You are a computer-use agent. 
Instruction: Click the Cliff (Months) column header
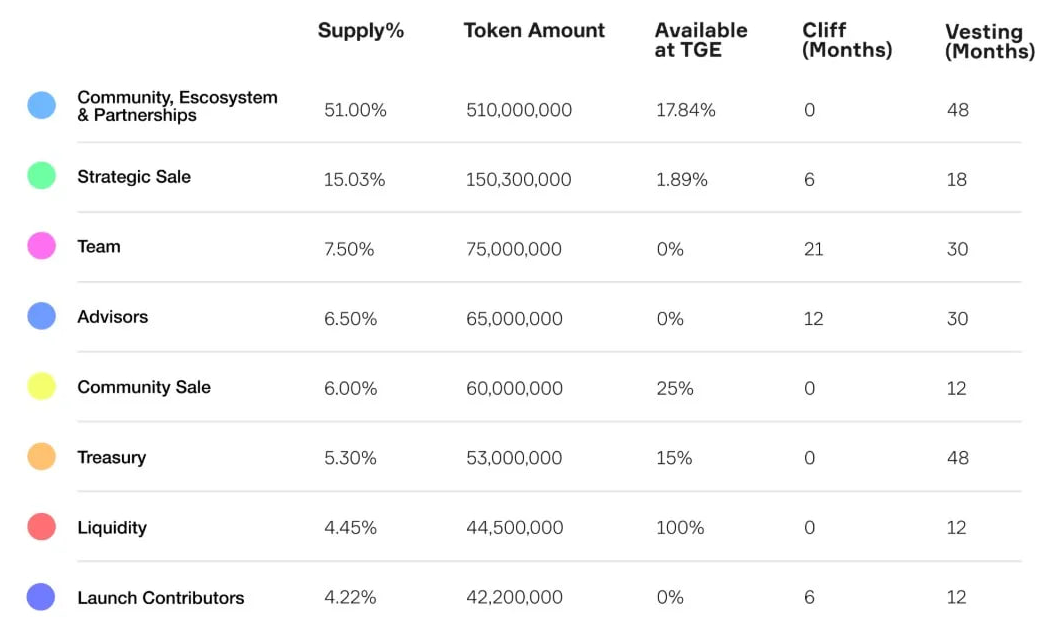[846, 40]
